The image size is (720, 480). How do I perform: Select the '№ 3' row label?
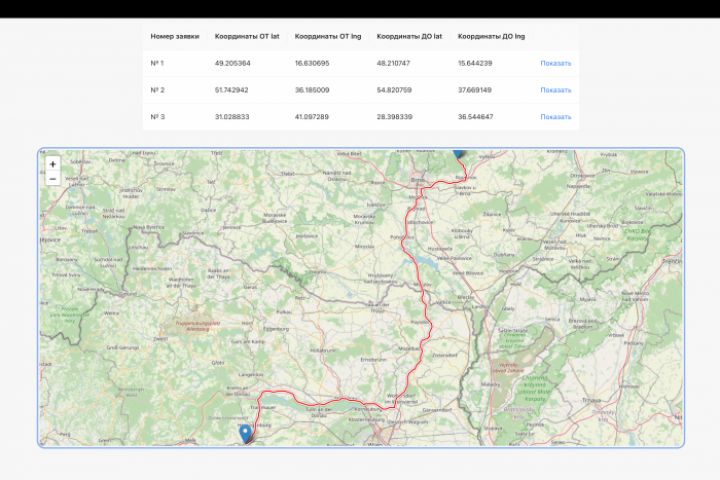point(157,117)
